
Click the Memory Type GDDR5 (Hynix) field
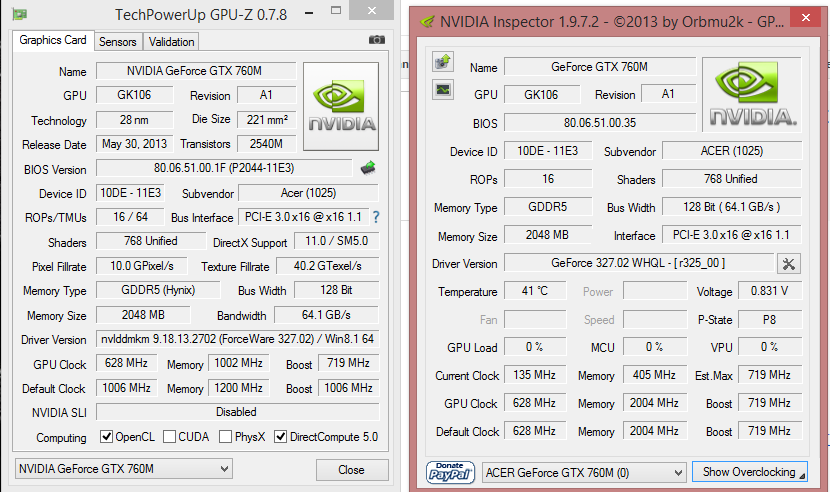pos(158,290)
